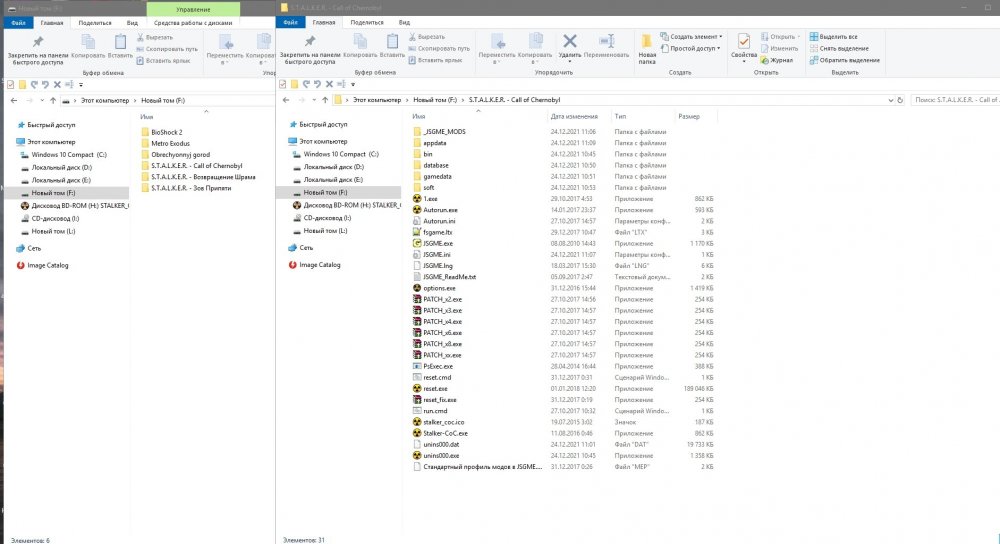Click Undo icon in right window quick toolbar
1000x544 pixels.
(x=306, y=84)
